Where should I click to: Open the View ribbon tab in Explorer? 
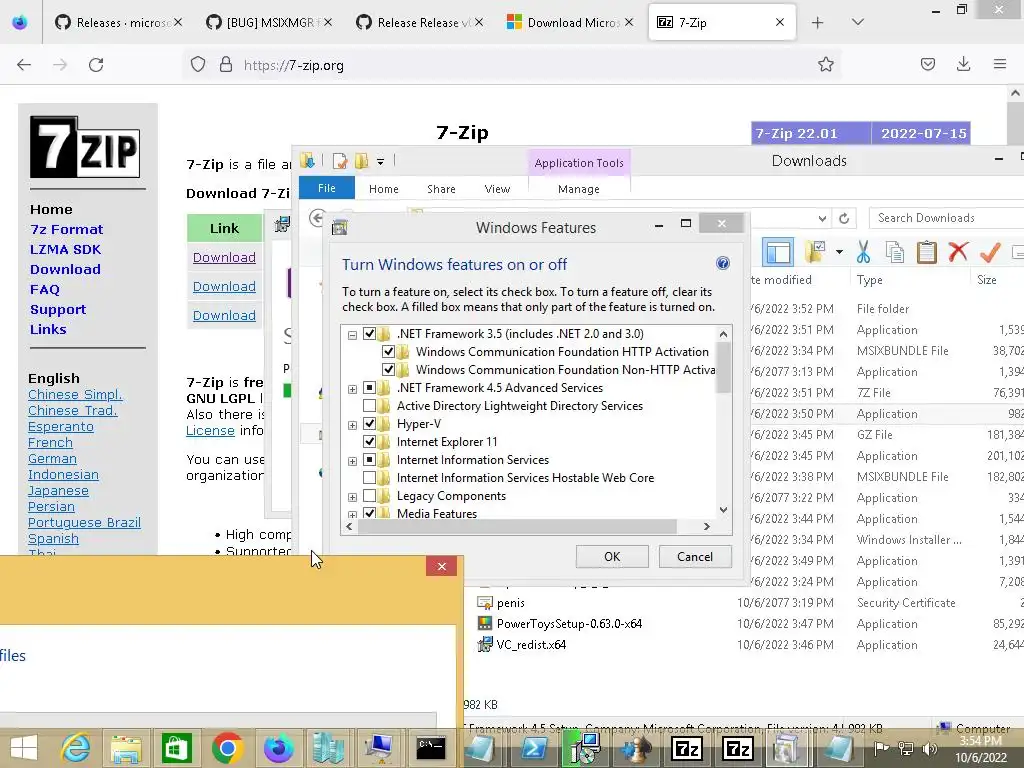(x=497, y=189)
